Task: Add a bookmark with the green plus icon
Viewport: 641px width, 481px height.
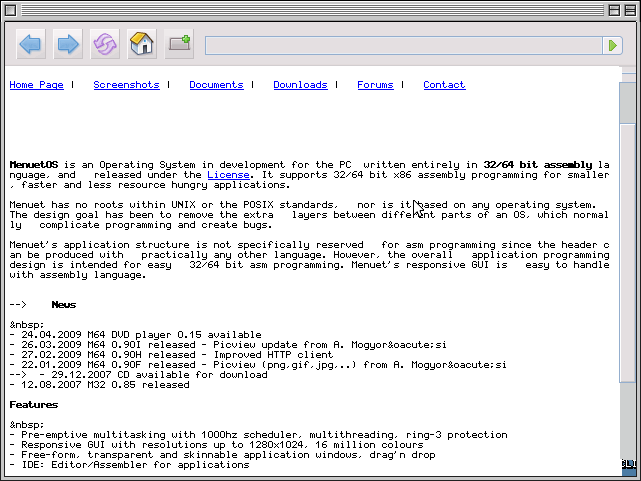Action: click(x=179, y=44)
